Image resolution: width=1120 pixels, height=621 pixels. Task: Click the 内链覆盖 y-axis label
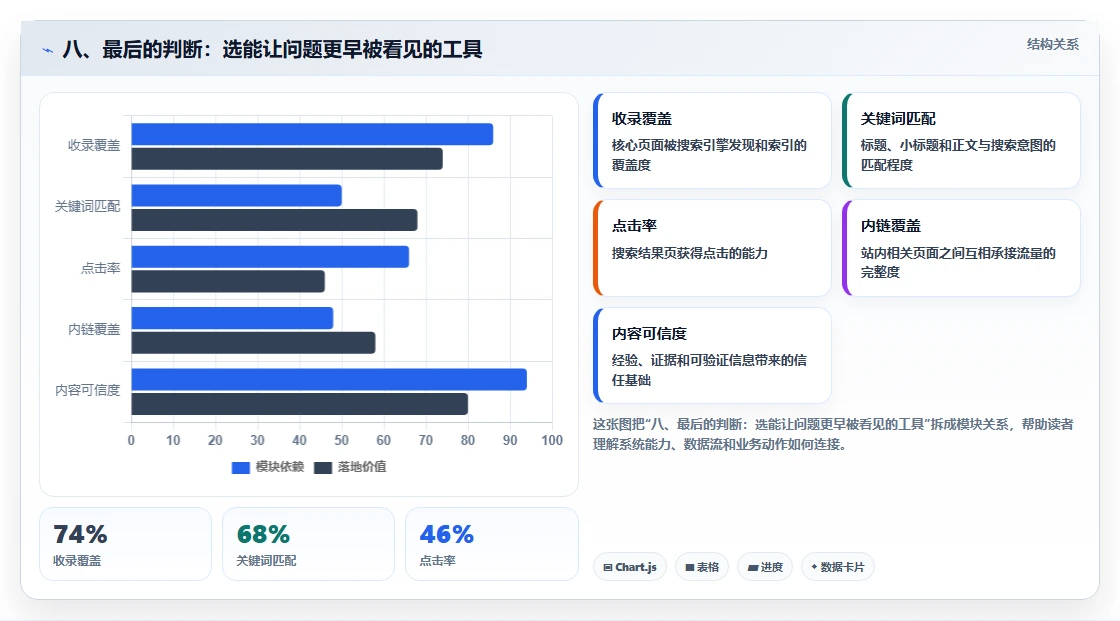(x=94, y=329)
